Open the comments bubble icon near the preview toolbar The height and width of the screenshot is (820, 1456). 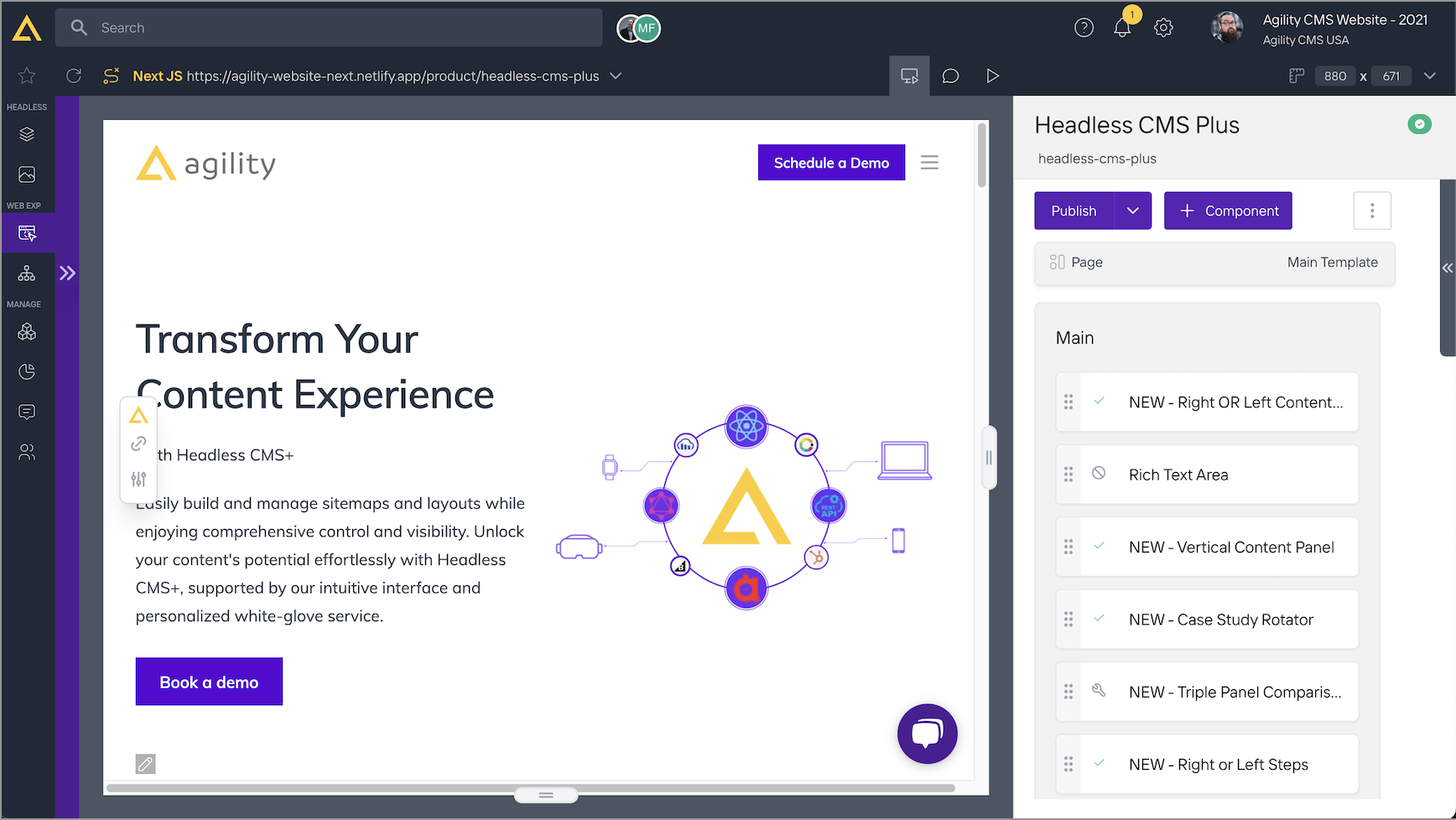(x=950, y=75)
